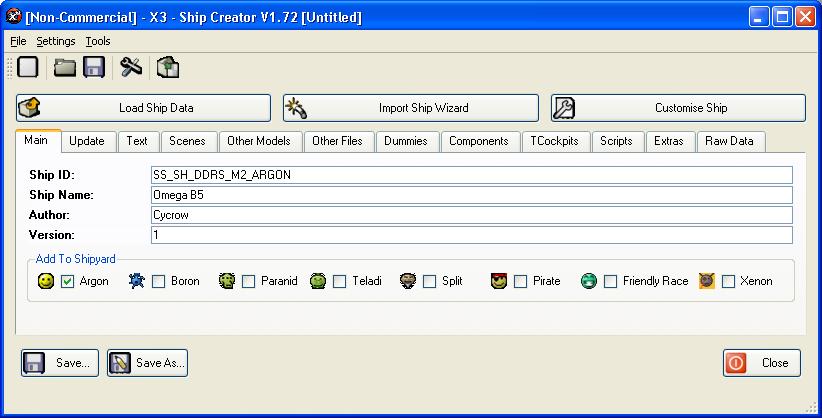
Task: Check the Pirate shipyard checkbox
Action: point(520,282)
